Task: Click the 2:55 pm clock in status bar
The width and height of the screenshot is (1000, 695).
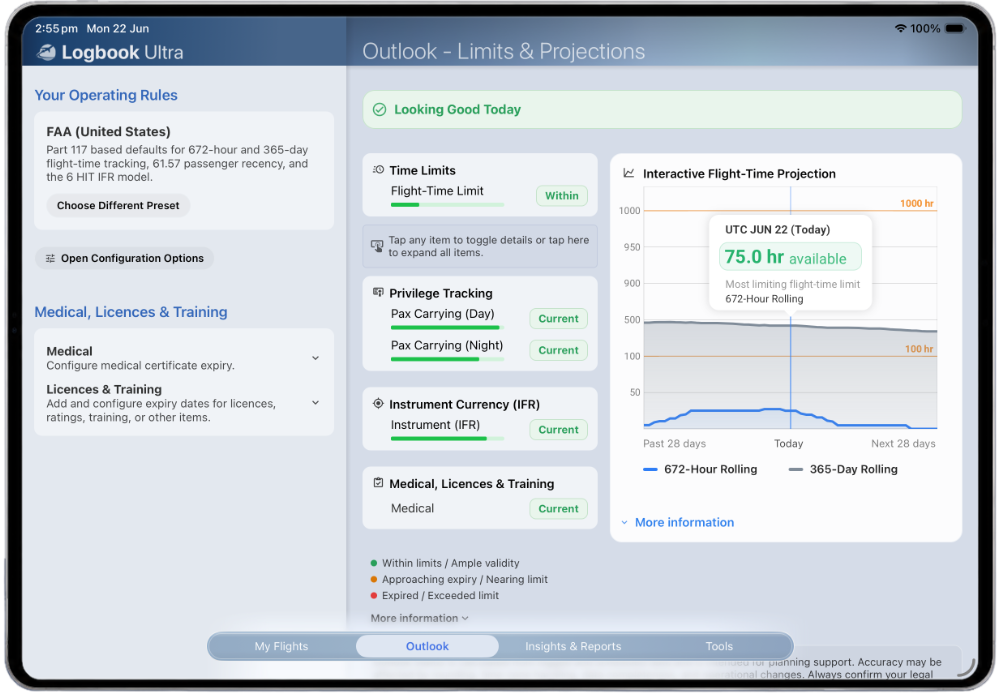Action: click(x=56, y=29)
